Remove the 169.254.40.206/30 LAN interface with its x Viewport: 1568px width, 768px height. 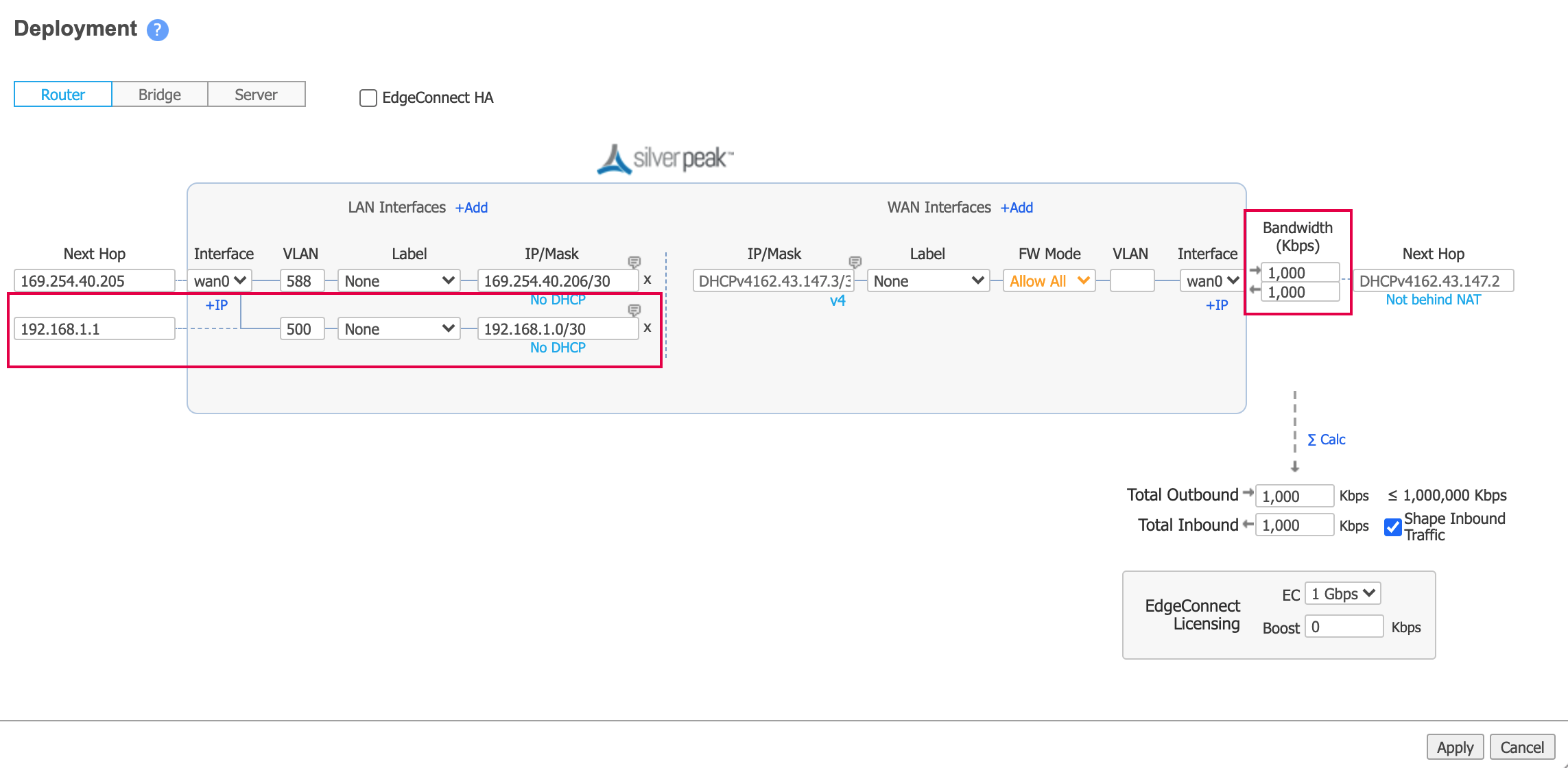(647, 280)
